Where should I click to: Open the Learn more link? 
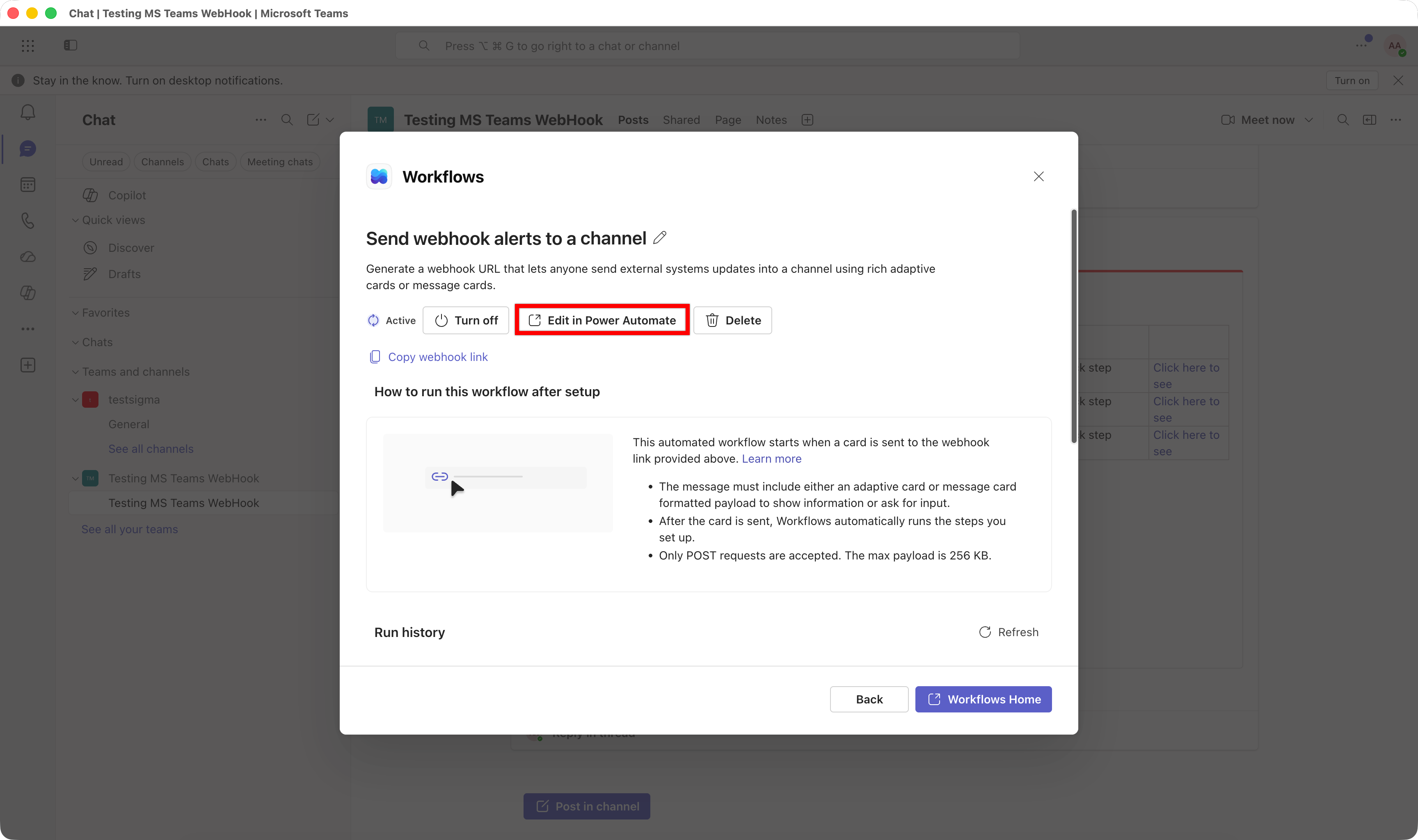click(771, 459)
